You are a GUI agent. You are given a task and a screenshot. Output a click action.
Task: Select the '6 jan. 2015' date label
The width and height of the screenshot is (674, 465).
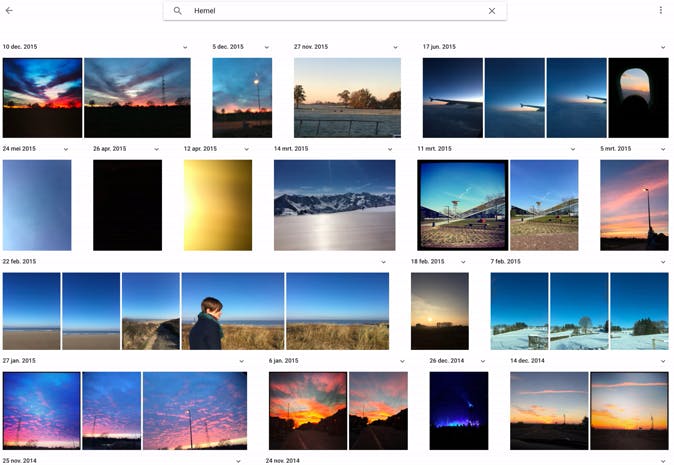283,361
